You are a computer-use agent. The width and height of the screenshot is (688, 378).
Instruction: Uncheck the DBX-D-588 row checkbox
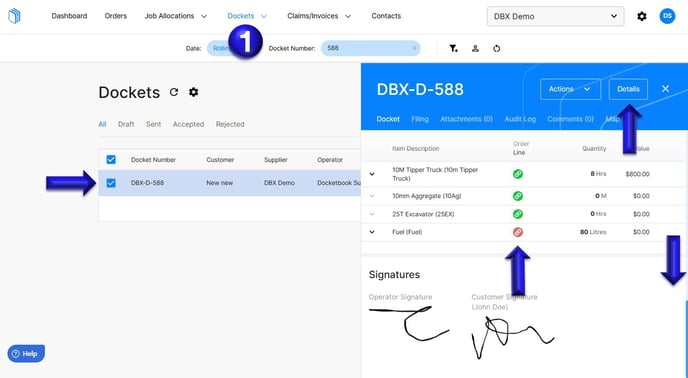pos(111,183)
